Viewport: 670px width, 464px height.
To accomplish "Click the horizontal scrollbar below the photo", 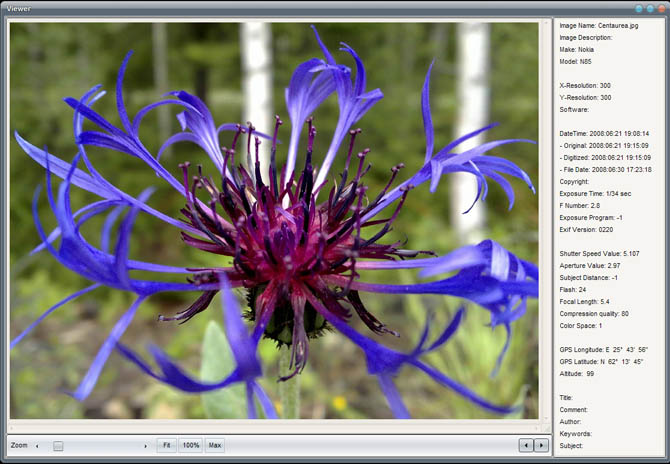I will pyautogui.click(x=275, y=426).
